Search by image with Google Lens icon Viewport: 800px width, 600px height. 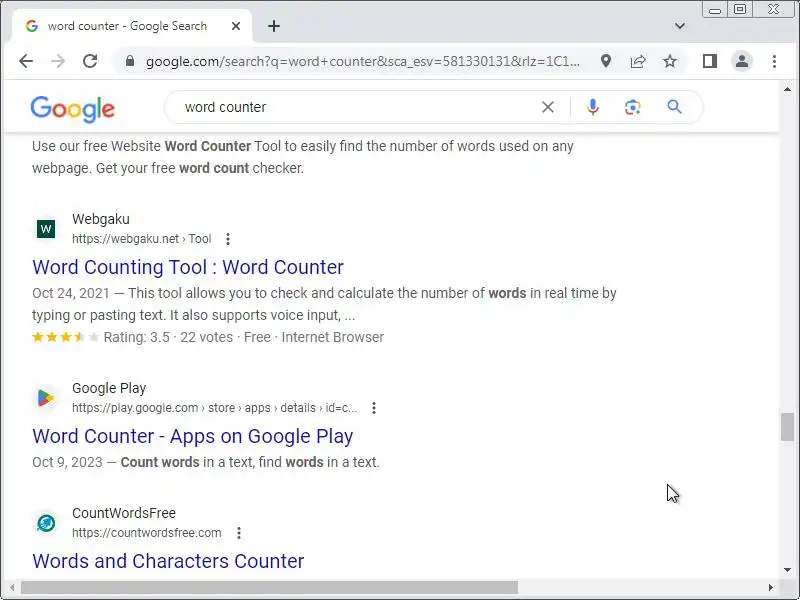(633, 107)
